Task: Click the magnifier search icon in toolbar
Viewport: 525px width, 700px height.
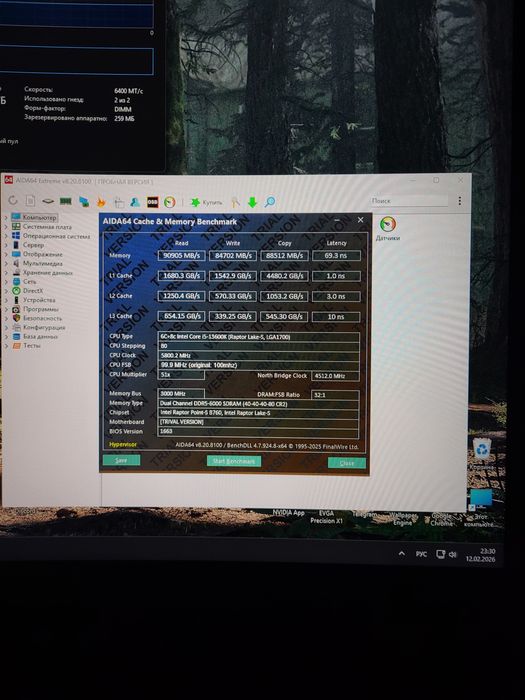Action: [x=270, y=202]
